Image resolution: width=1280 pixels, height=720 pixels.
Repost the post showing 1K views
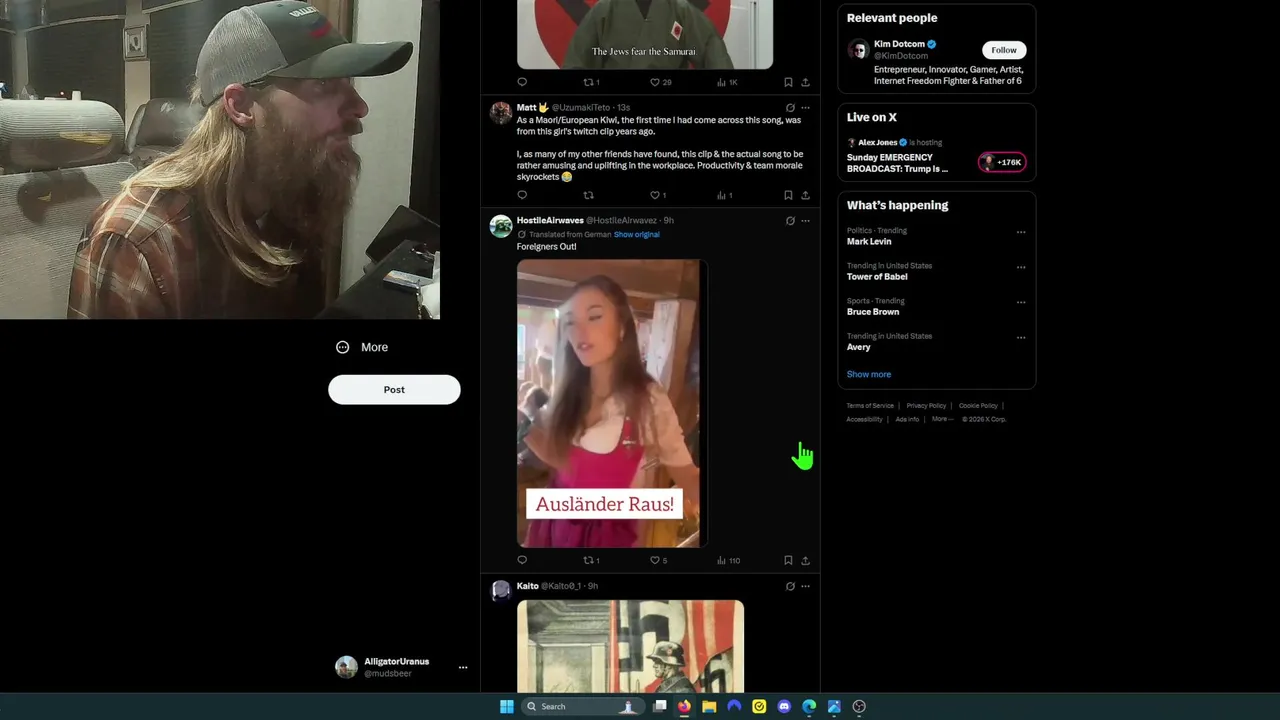click(x=591, y=82)
